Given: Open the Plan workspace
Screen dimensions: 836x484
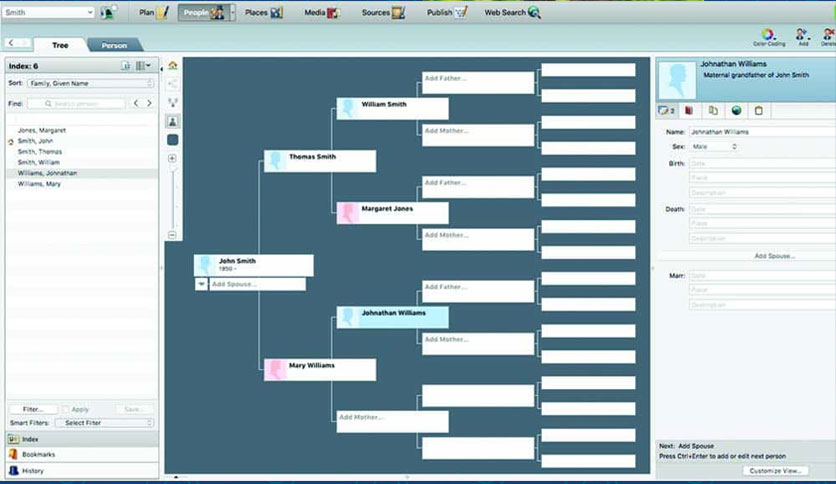Looking at the screenshot, I should [153, 12].
